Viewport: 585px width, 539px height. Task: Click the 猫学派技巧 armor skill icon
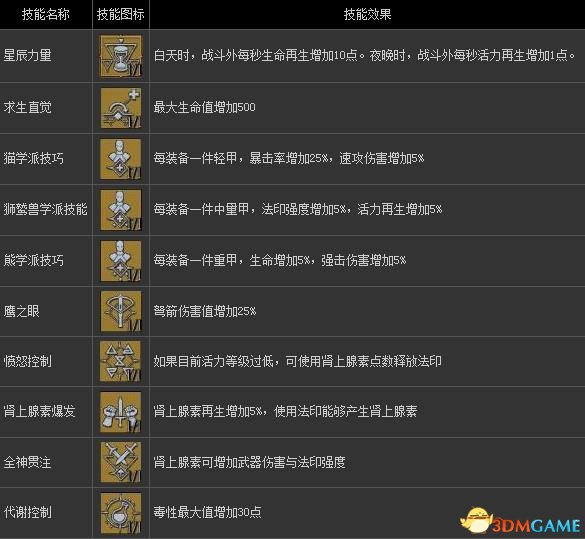[121, 159]
